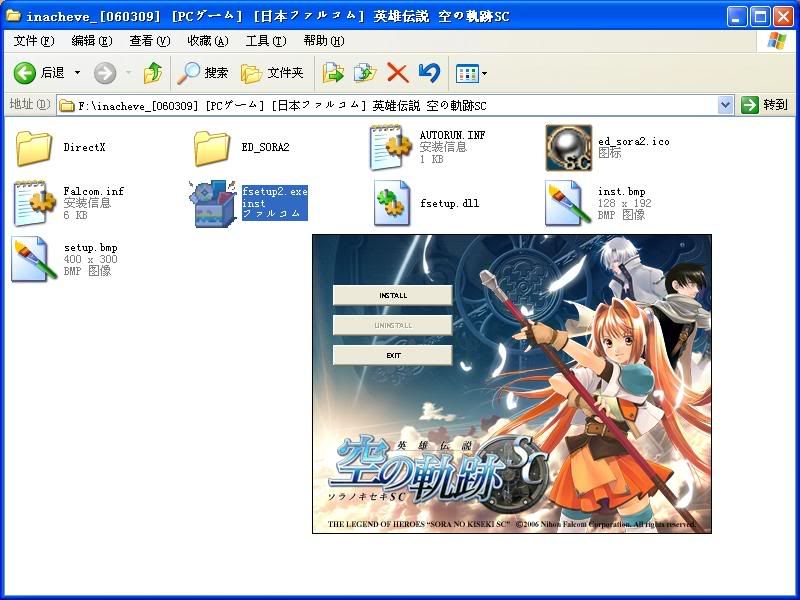The height and width of the screenshot is (600, 800).
Task: Click the DirectX folder name label
Action: (x=84, y=147)
